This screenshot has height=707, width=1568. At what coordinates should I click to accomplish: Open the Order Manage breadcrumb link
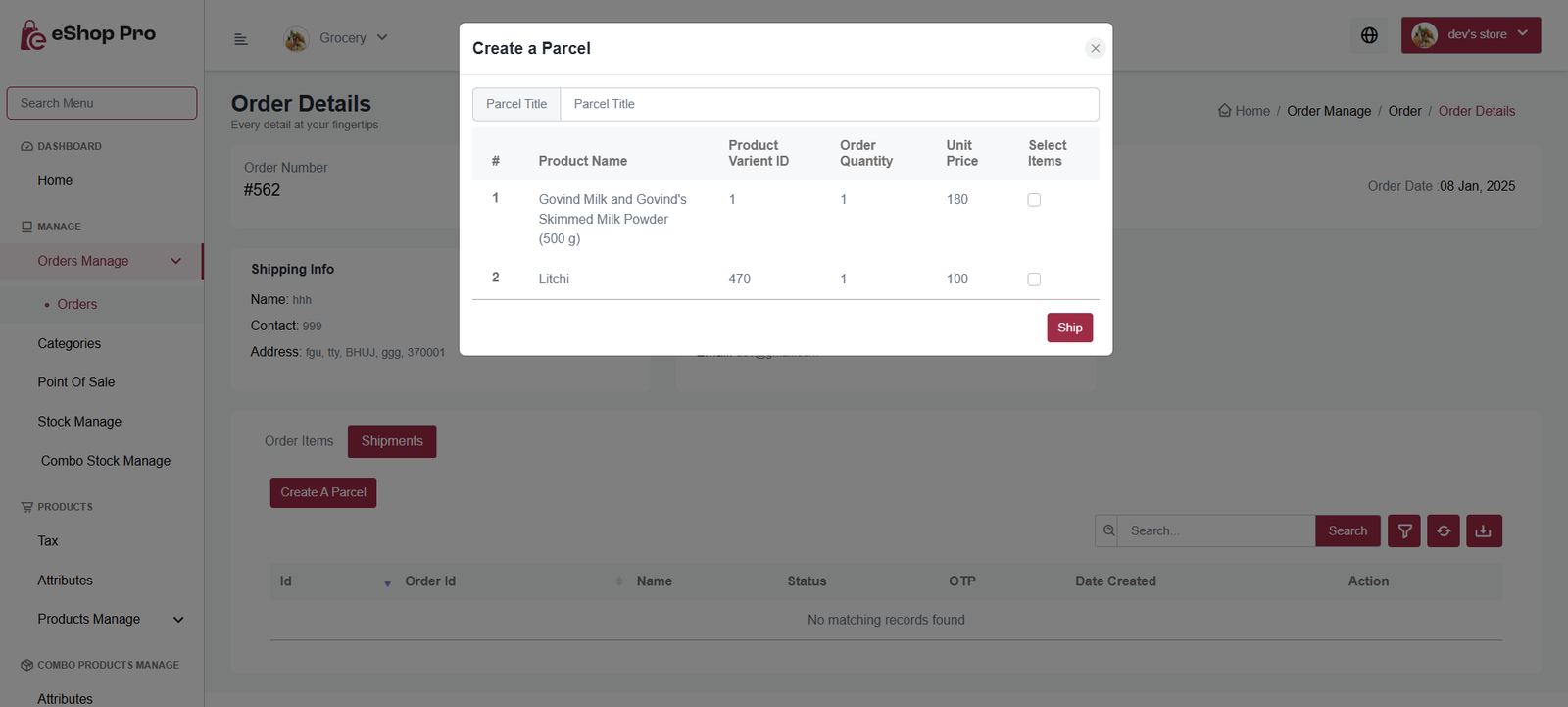1329,111
